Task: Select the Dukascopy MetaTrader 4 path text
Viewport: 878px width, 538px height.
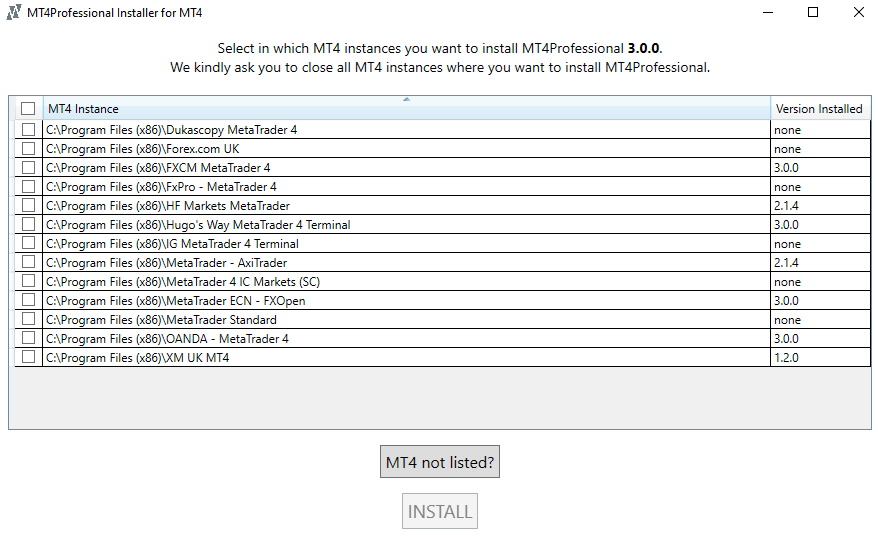Action: tap(171, 130)
